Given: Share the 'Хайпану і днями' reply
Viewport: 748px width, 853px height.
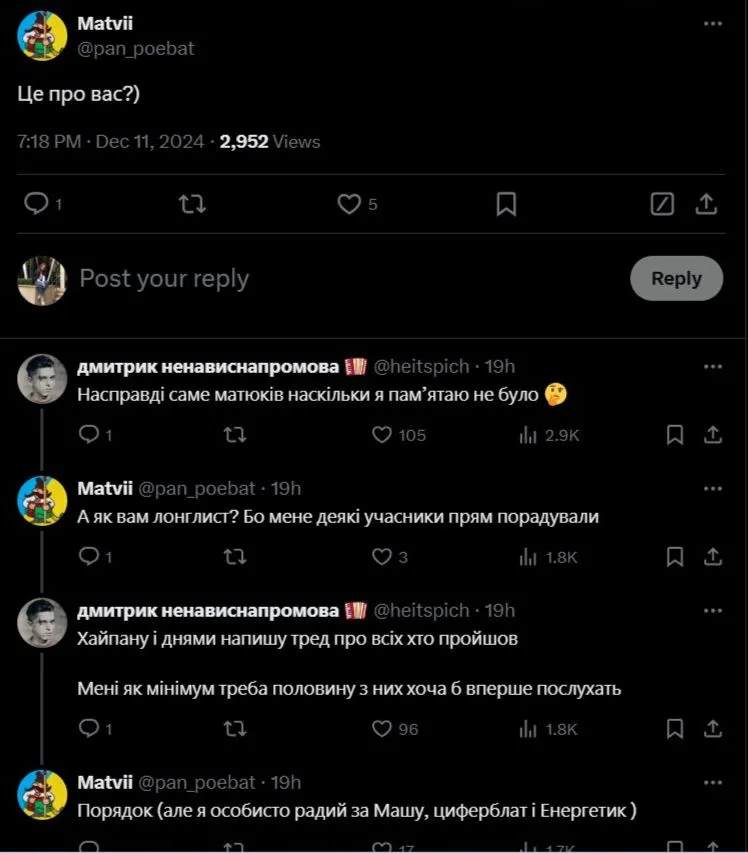Looking at the screenshot, I should click(712, 729).
